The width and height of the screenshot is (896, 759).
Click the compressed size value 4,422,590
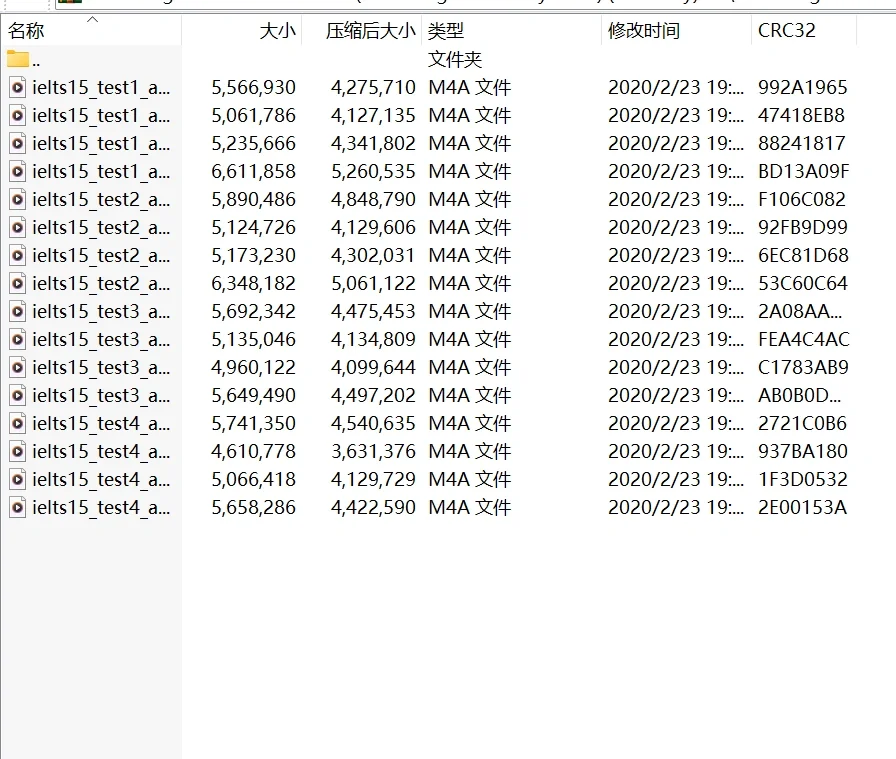point(373,508)
